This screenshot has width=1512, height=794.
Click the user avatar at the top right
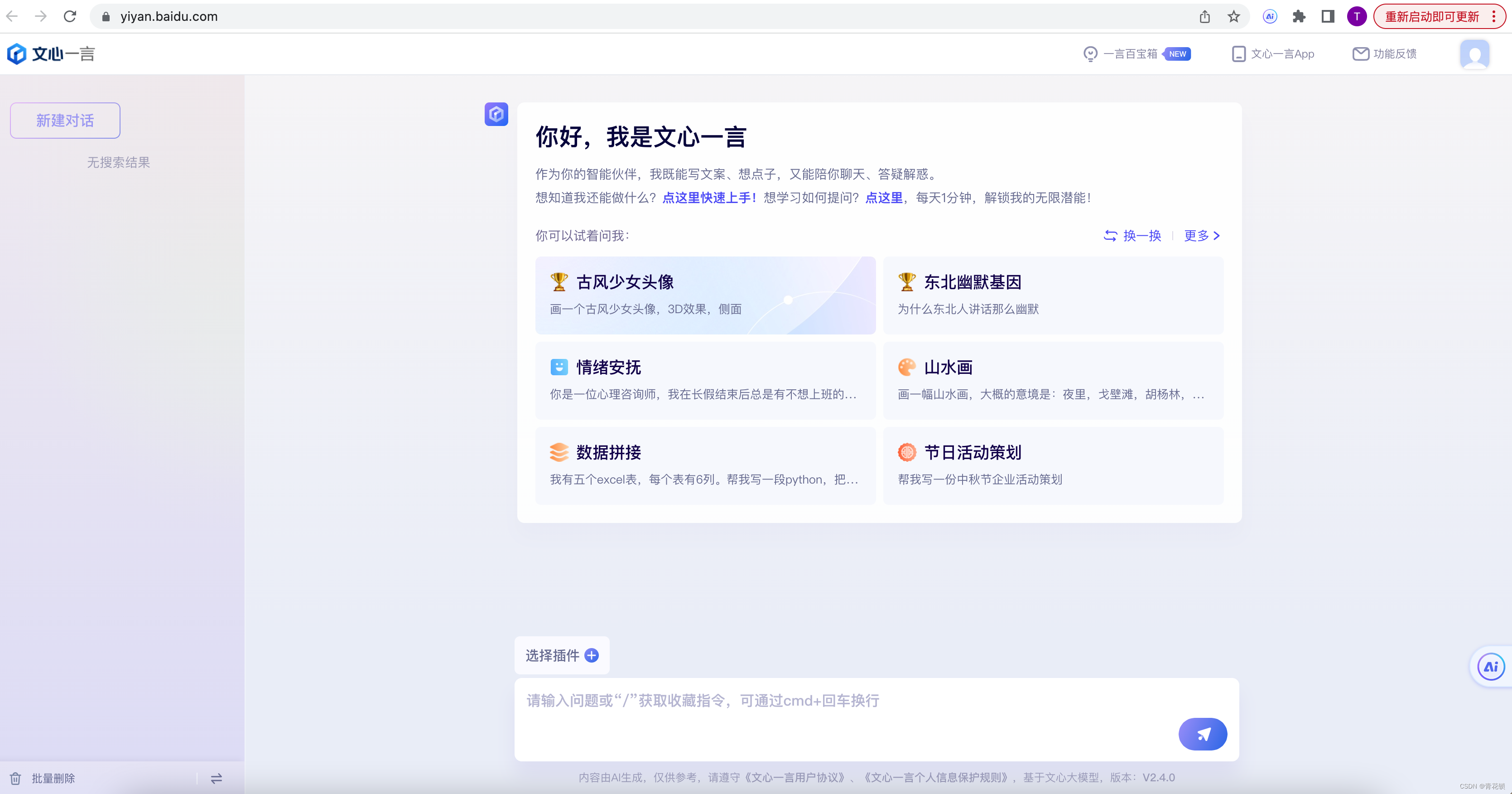1474,55
